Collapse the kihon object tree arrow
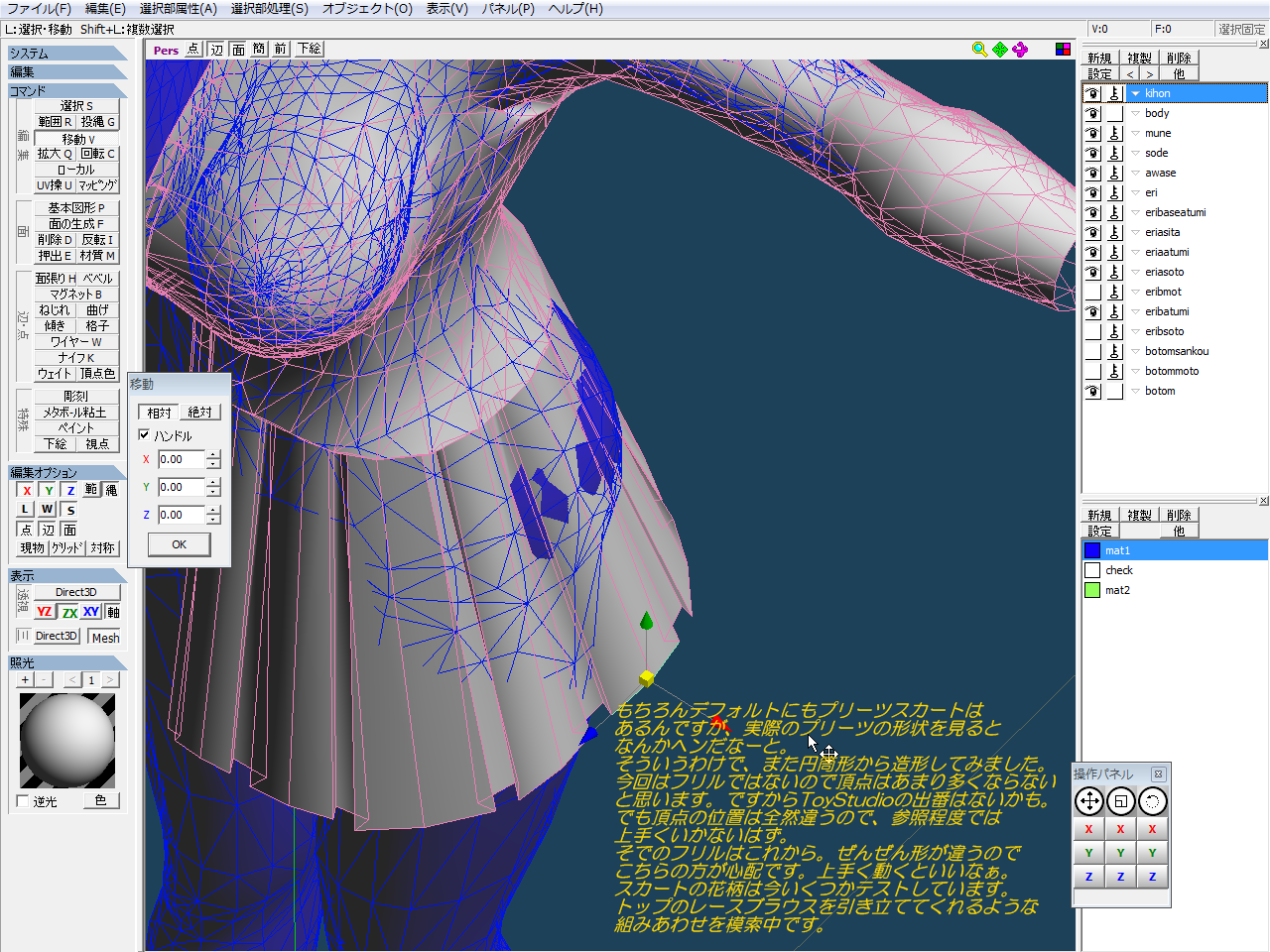The image size is (1270, 952). click(x=1135, y=93)
